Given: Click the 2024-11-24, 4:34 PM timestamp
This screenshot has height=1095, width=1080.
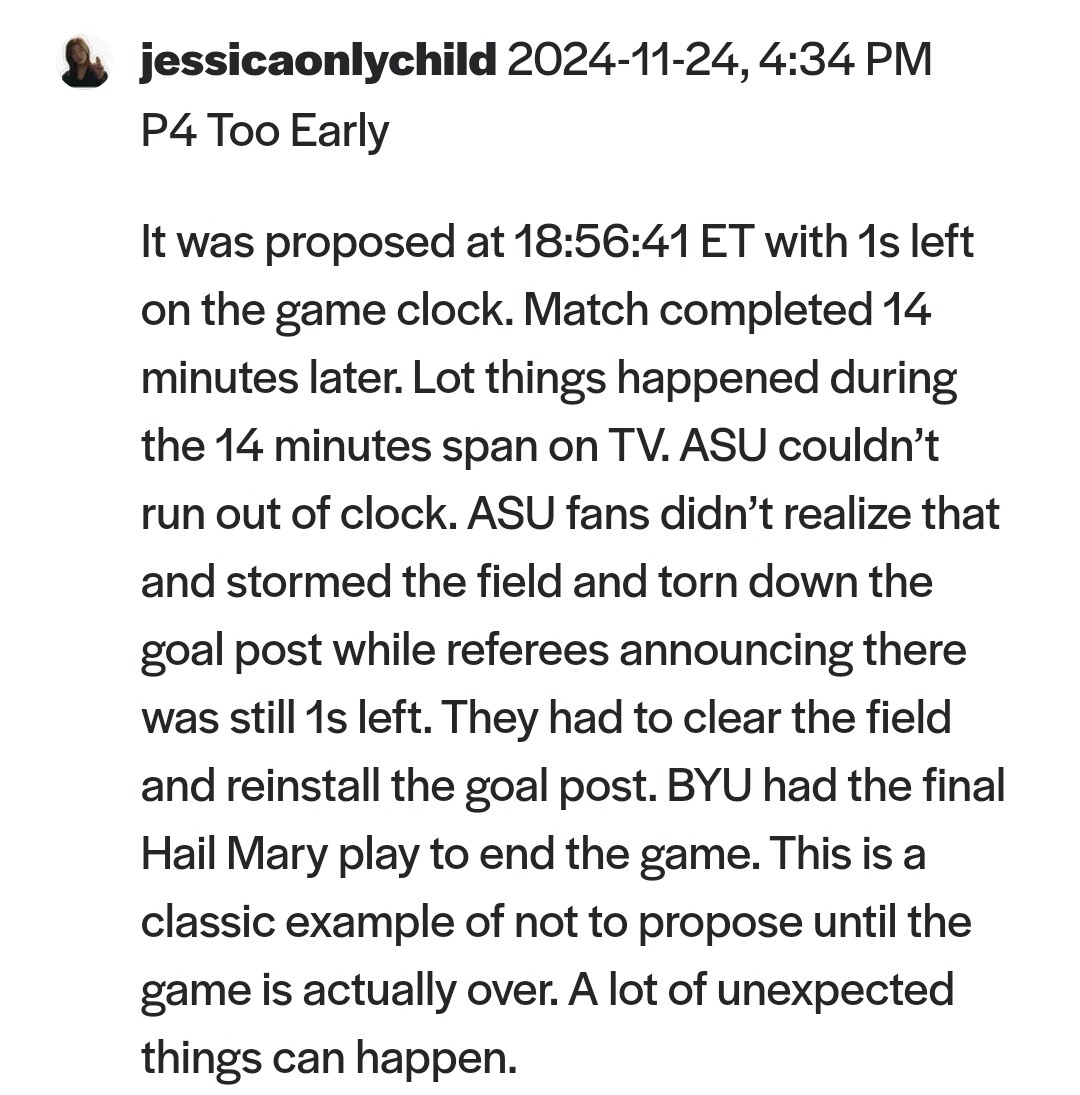Looking at the screenshot, I should (x=719, y=60).
